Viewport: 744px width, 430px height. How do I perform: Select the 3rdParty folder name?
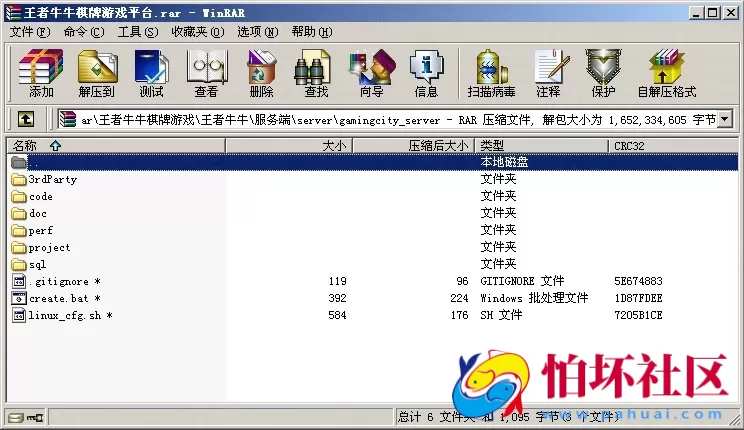coord(53,179)
